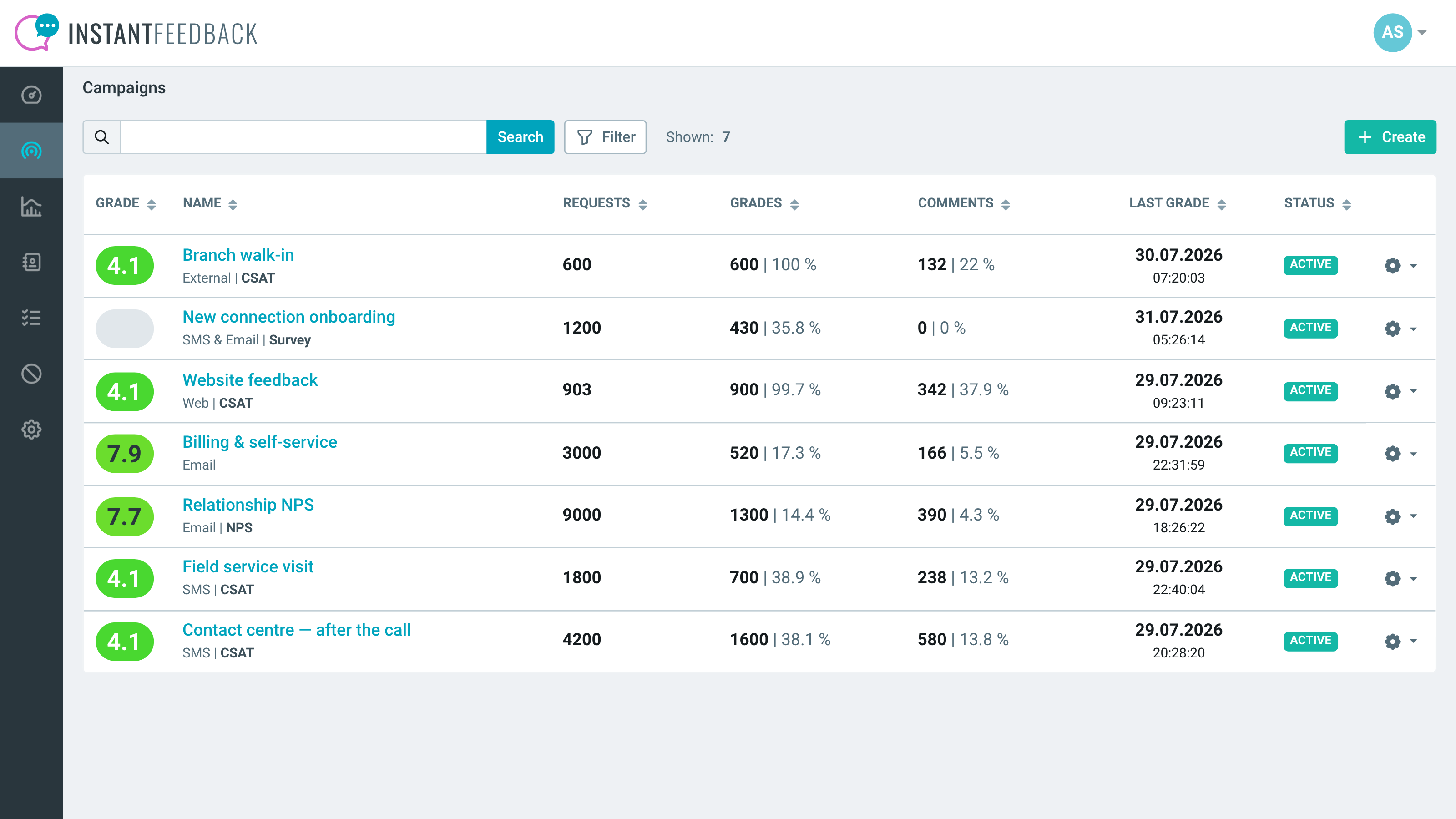This screenshot has width=1456, height=819.
Task: Click the AS user avatar
Action: point(1393,33)
